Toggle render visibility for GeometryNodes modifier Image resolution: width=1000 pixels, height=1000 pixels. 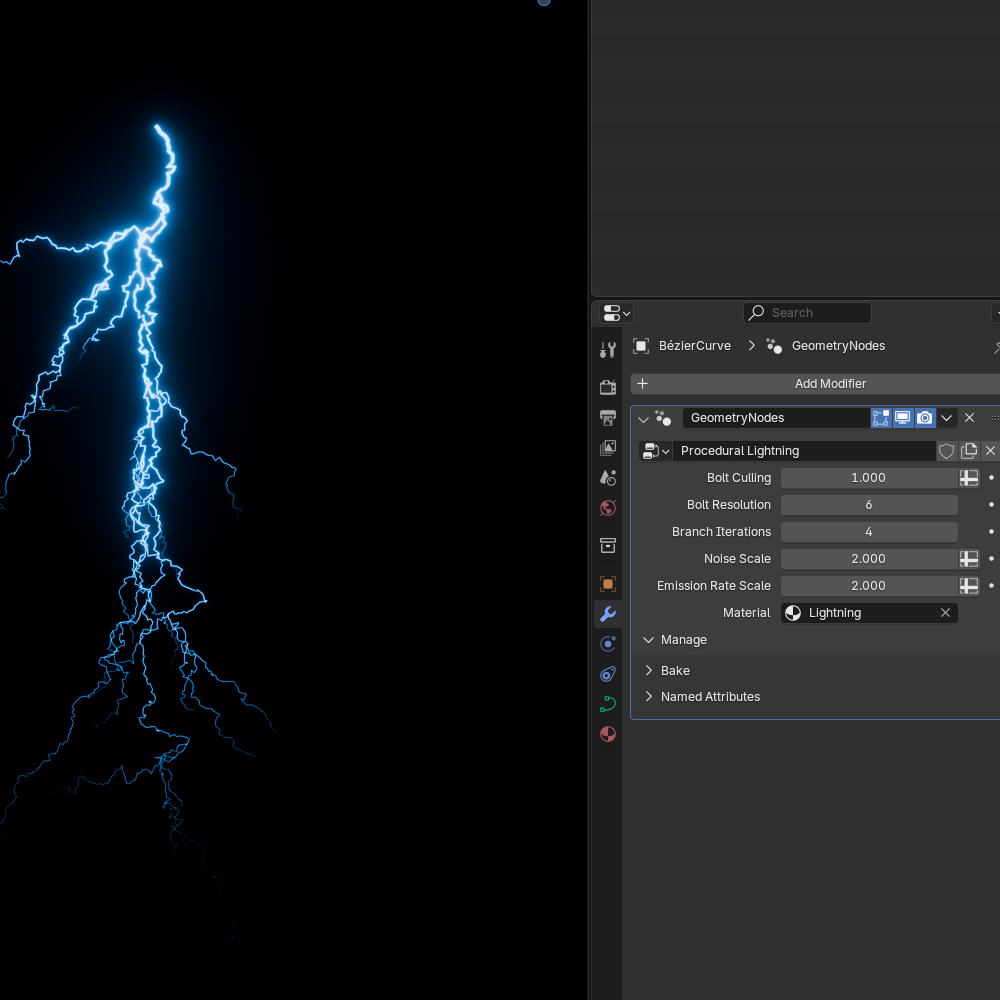point(924,417)
